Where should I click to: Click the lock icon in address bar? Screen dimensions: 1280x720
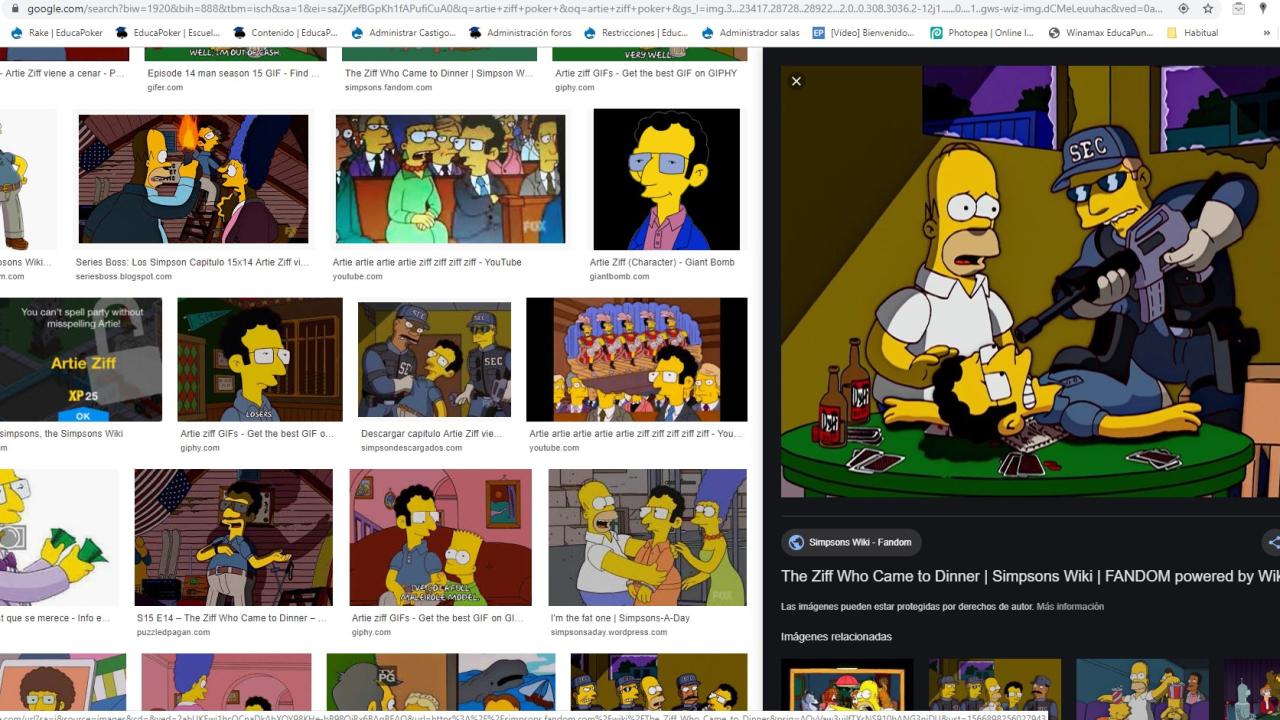tap(15, 8)
